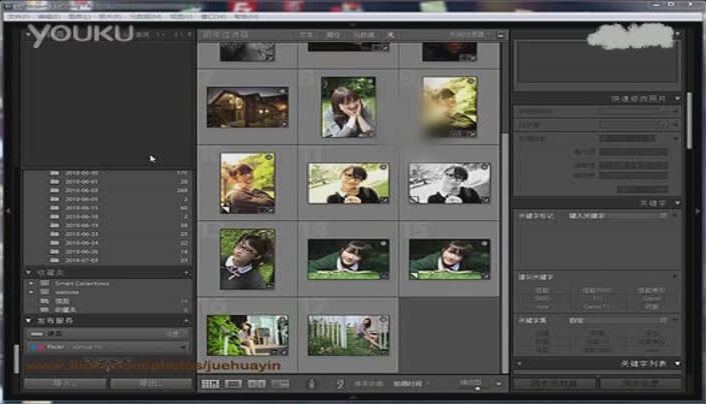The height and width of the screenshot is (404, 706).
Task: Collapse the left panel group with the edge arrow
Action: 8,210
